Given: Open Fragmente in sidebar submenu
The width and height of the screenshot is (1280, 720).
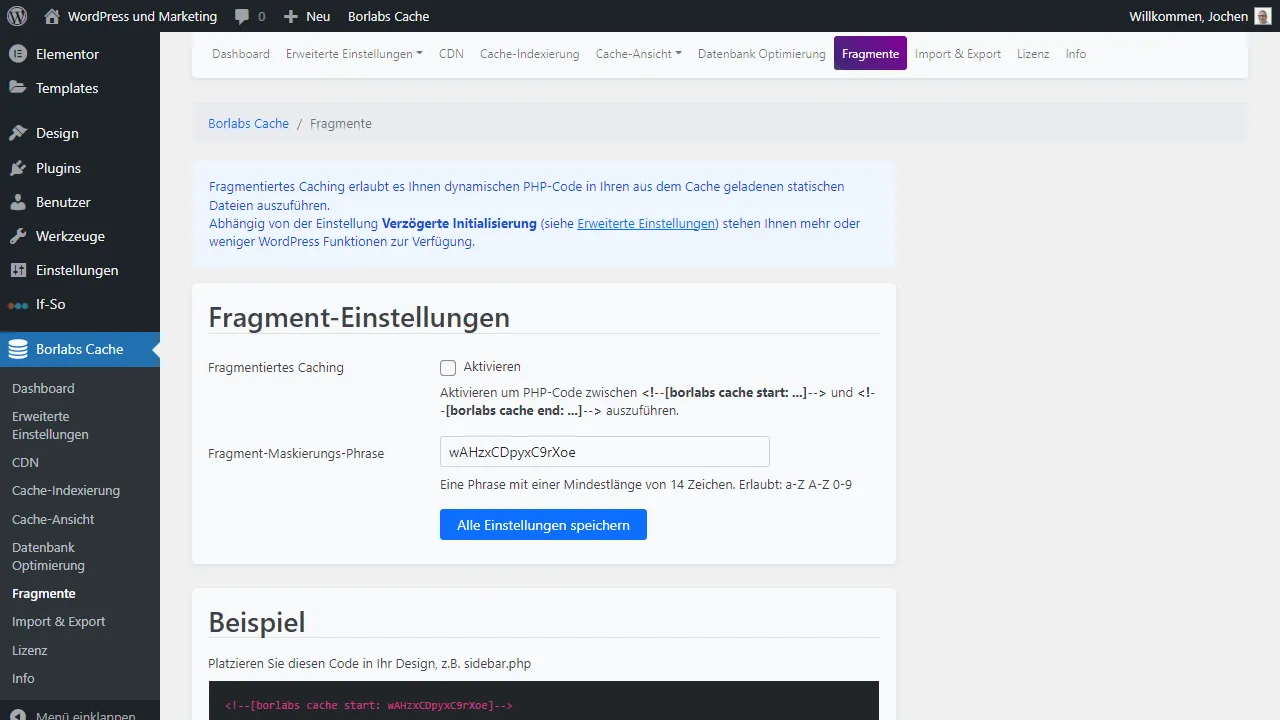Looking at the screenshot, I should pos(43,593).
